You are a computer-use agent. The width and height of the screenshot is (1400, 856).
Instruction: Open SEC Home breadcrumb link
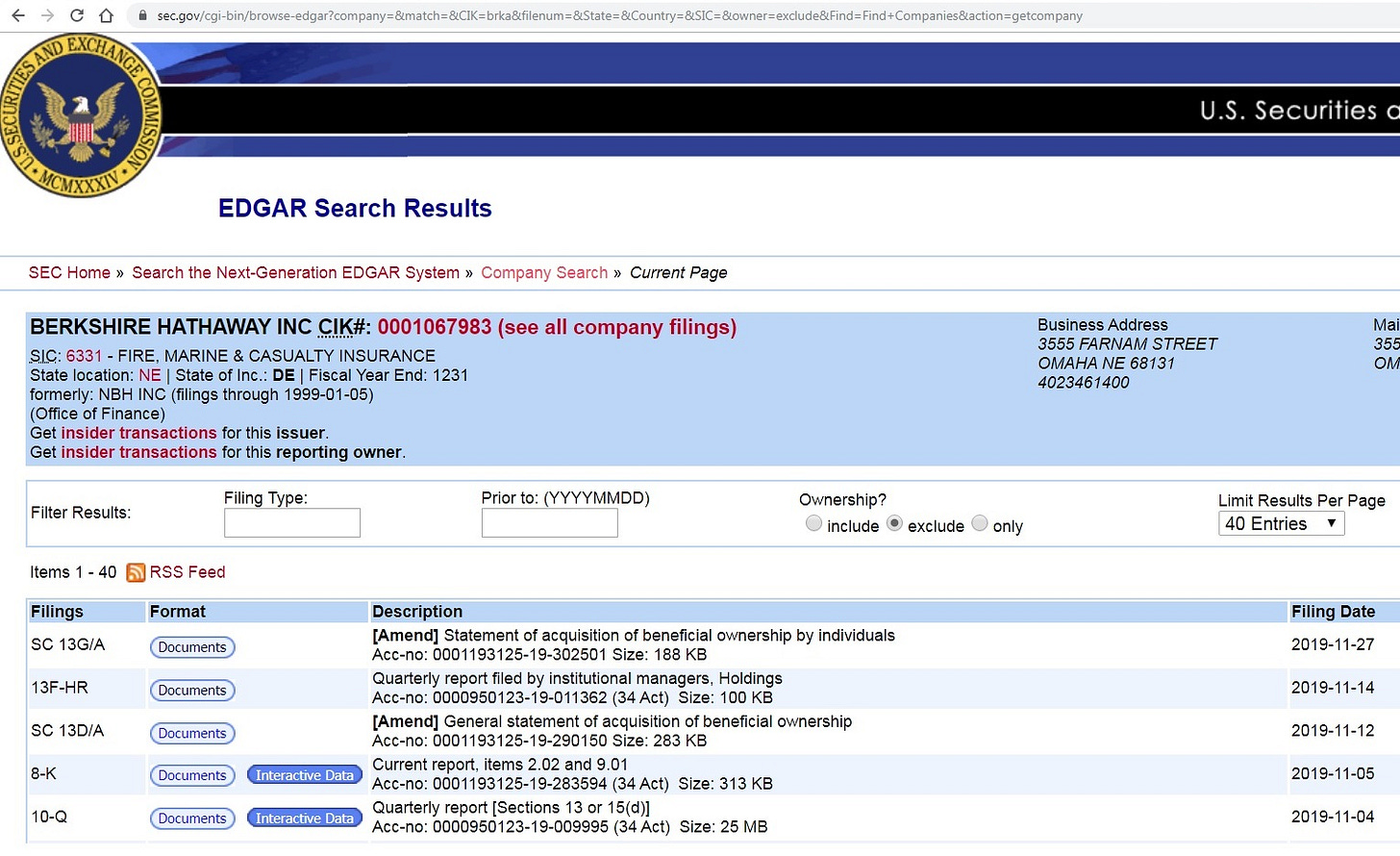pos(69,272)
